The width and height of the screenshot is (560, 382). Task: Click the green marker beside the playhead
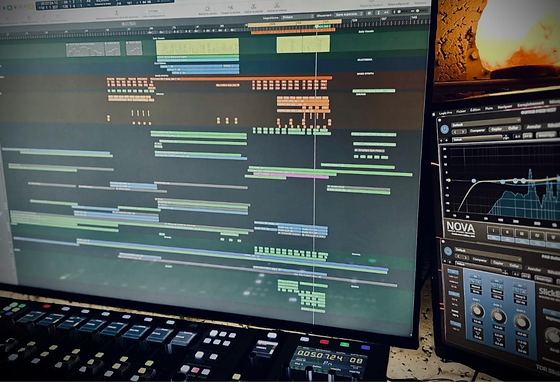(324, 26)
